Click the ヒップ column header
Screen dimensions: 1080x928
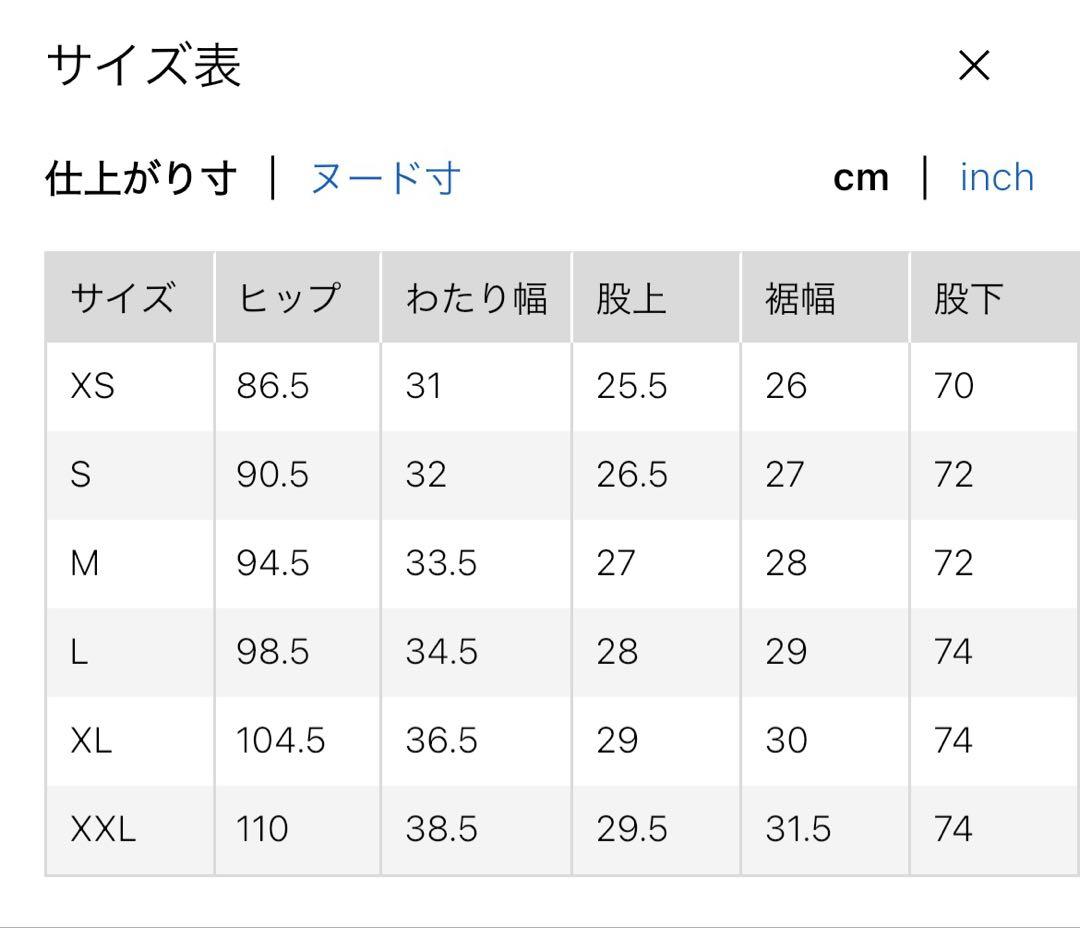[289, 298]
